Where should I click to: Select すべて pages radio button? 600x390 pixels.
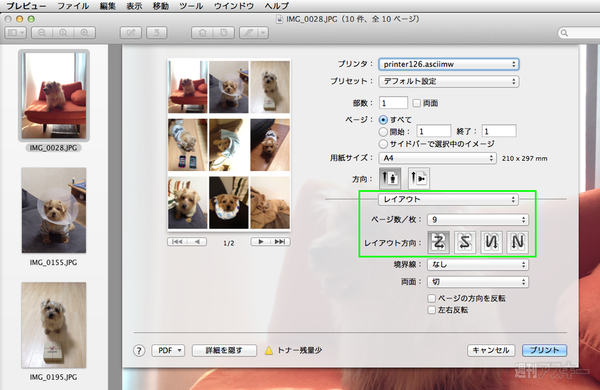pyautogui.click(x=383, y=120)
